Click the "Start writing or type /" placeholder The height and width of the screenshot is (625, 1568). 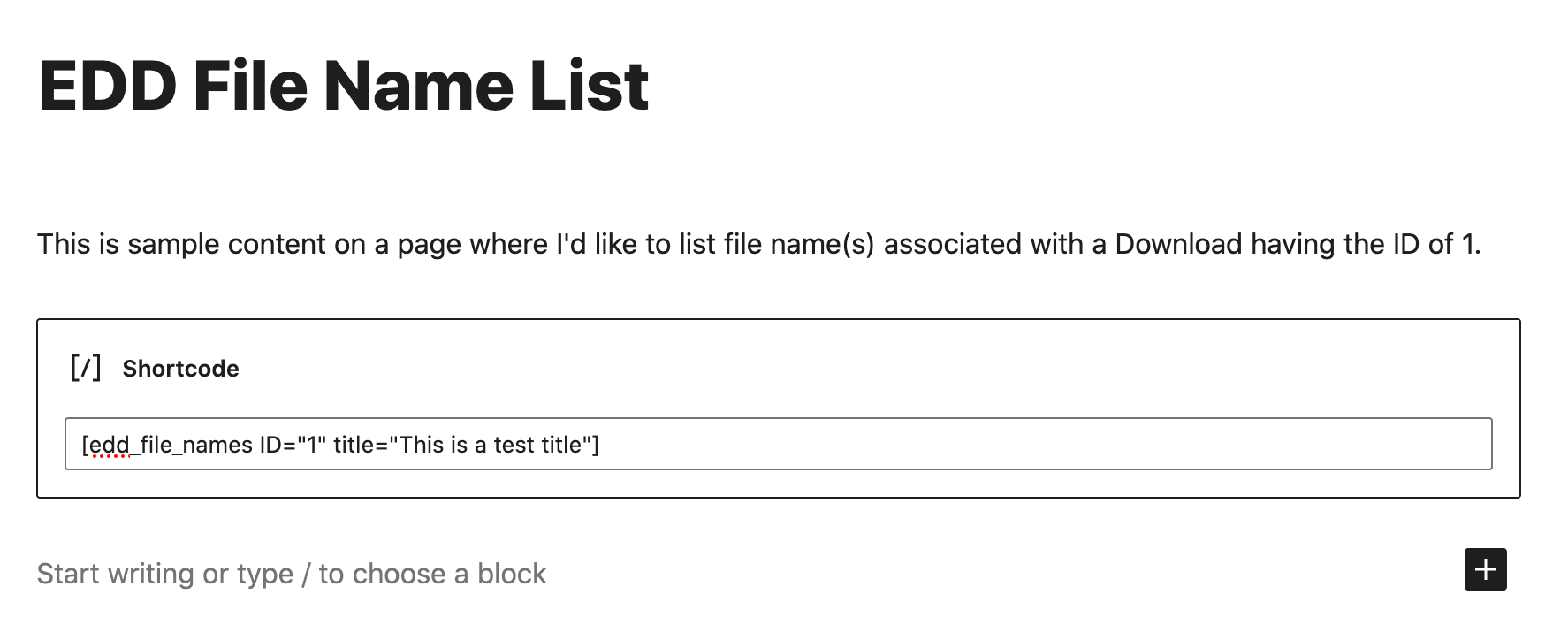292,574
